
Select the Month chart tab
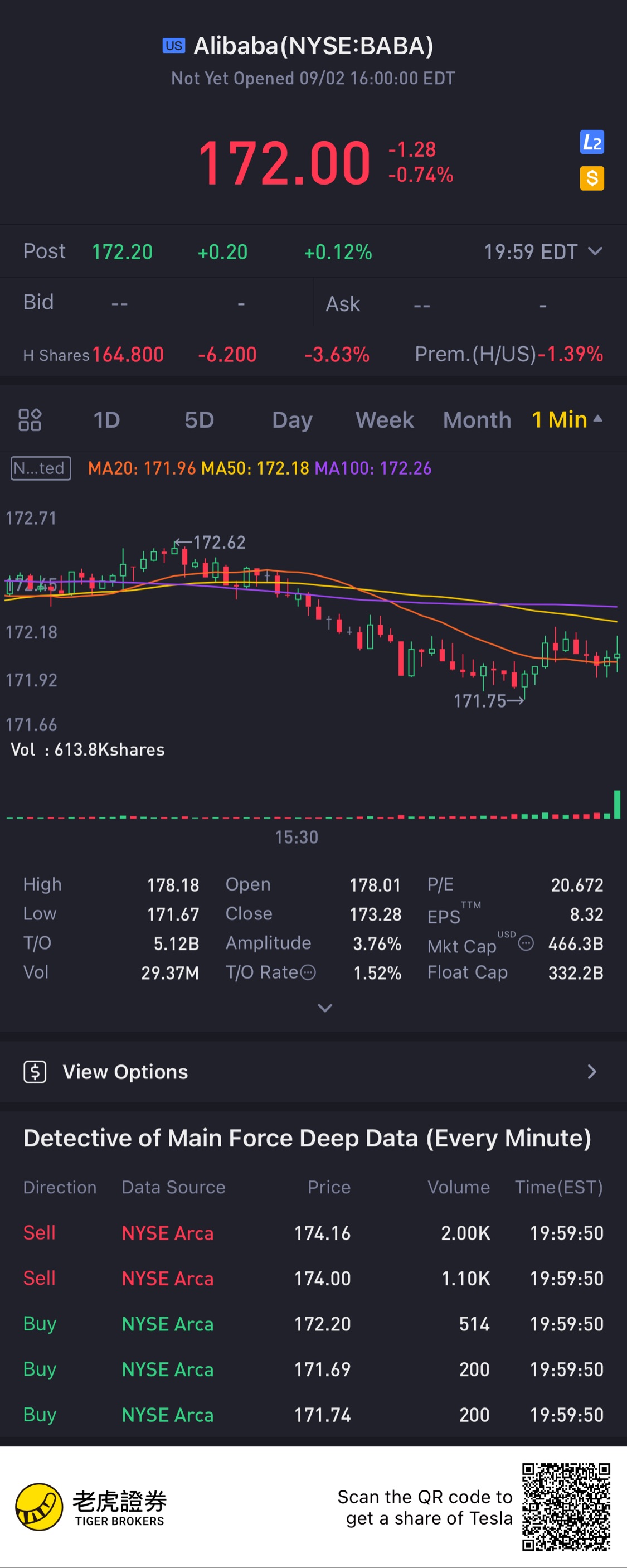click(x=477, y=420)
